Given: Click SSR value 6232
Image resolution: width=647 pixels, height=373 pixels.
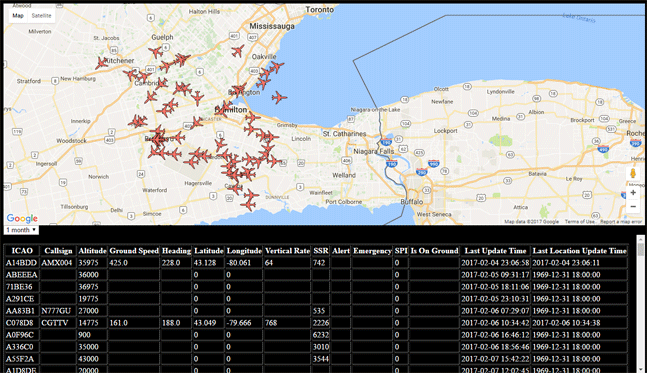Looking at the screenshot, I should pyautogui.click(x=321, y=335).
